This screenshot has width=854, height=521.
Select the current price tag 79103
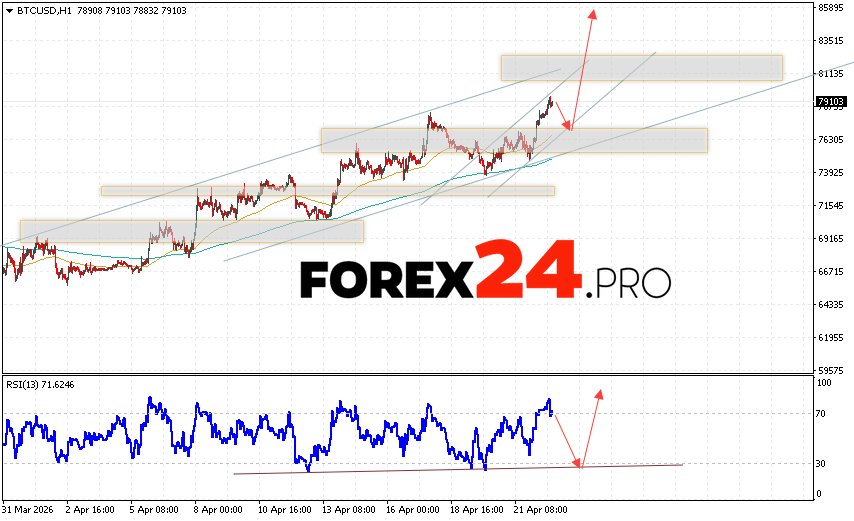click(831, 101)
